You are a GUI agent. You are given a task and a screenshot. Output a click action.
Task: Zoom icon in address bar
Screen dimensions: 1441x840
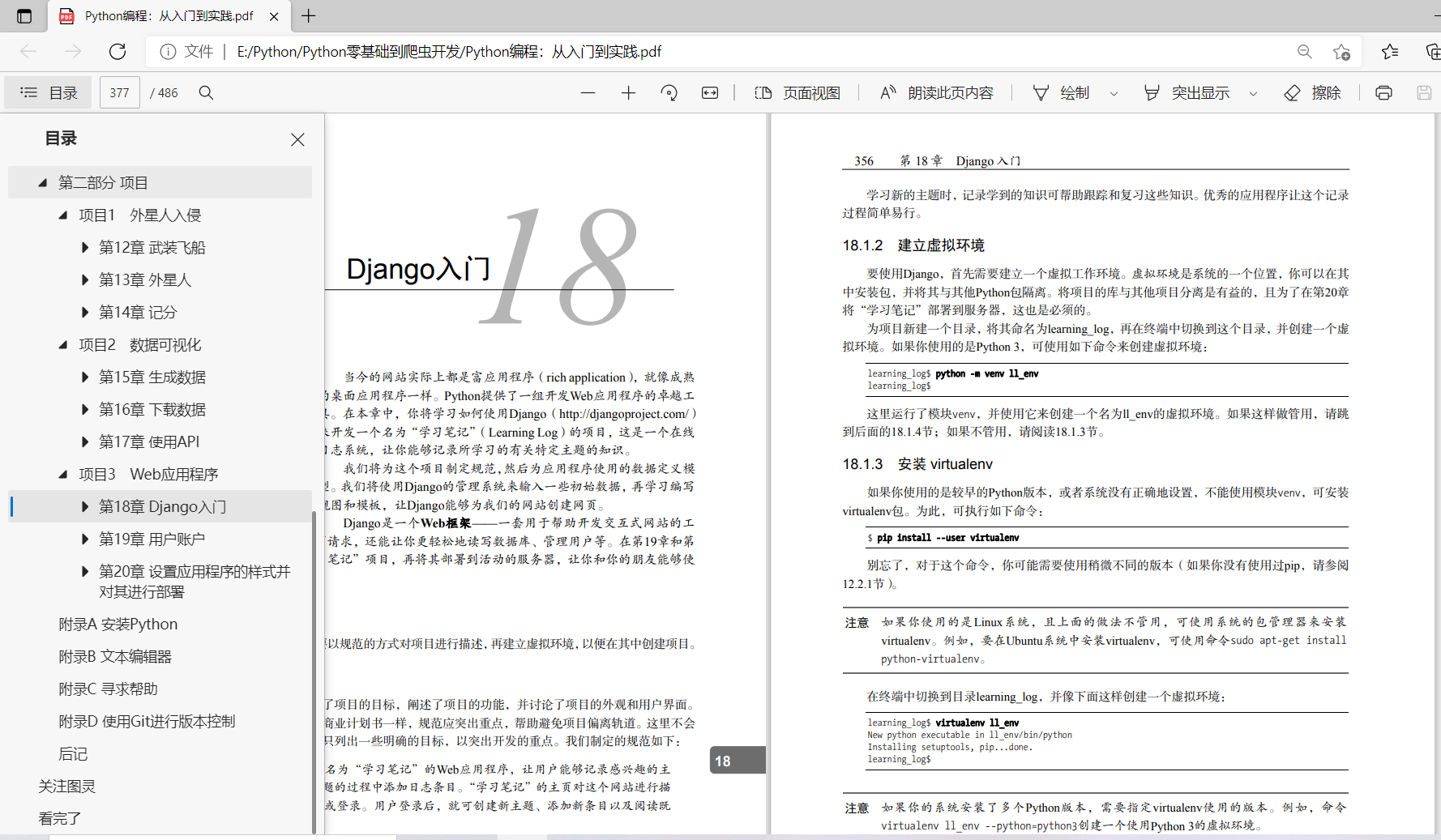point(1305,52)
